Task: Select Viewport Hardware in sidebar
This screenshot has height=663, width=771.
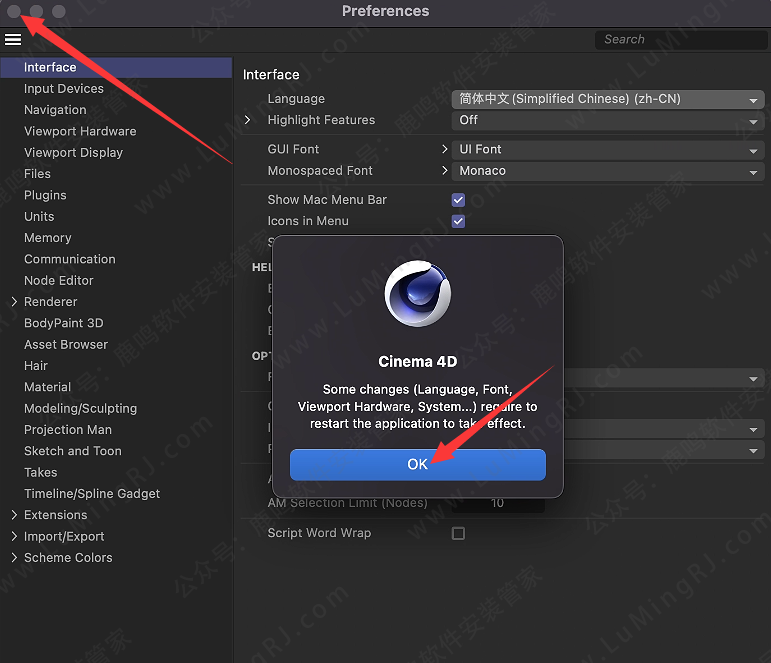Action: click(80, 131)
